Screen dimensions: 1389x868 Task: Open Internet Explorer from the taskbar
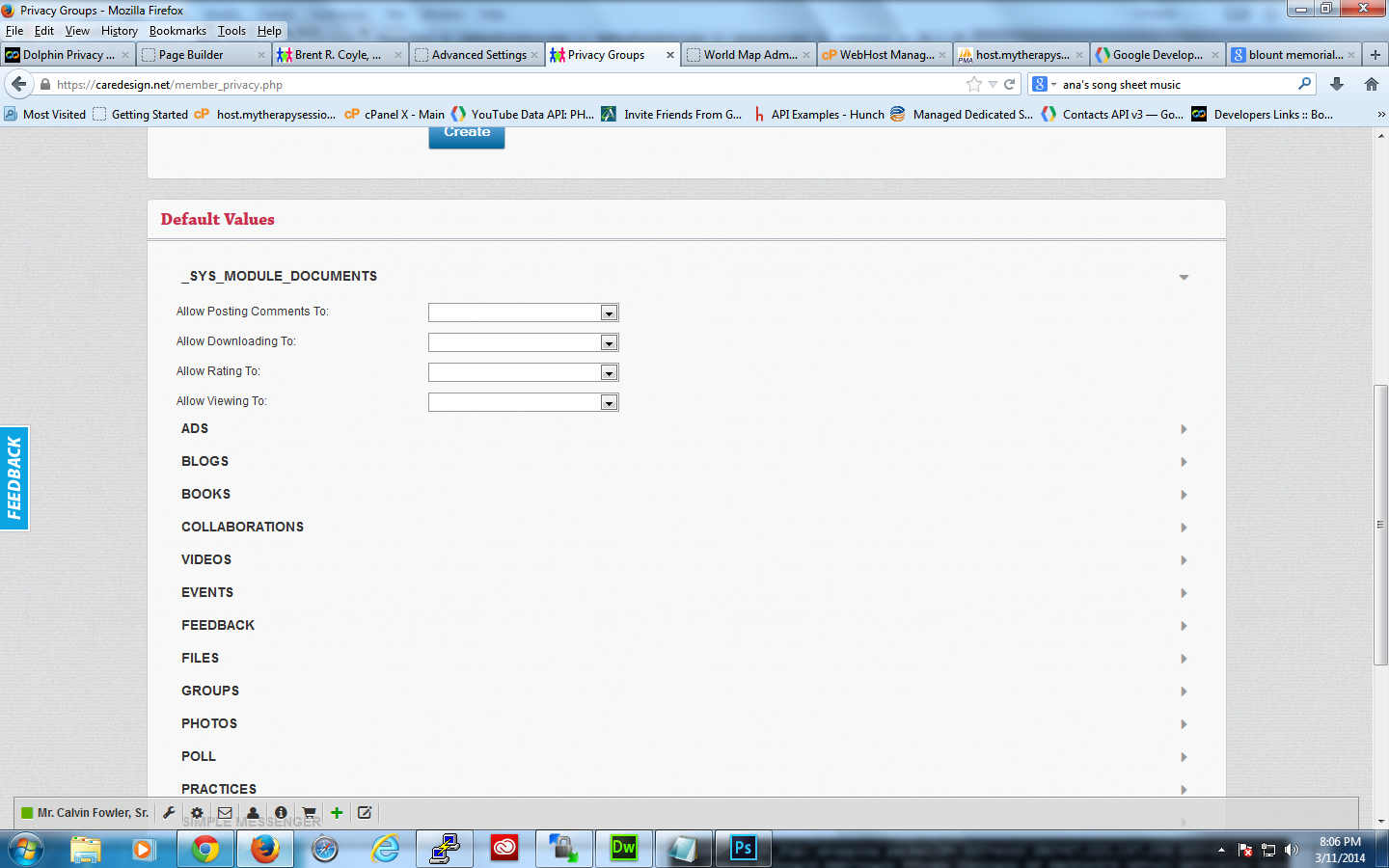point(385,850)
